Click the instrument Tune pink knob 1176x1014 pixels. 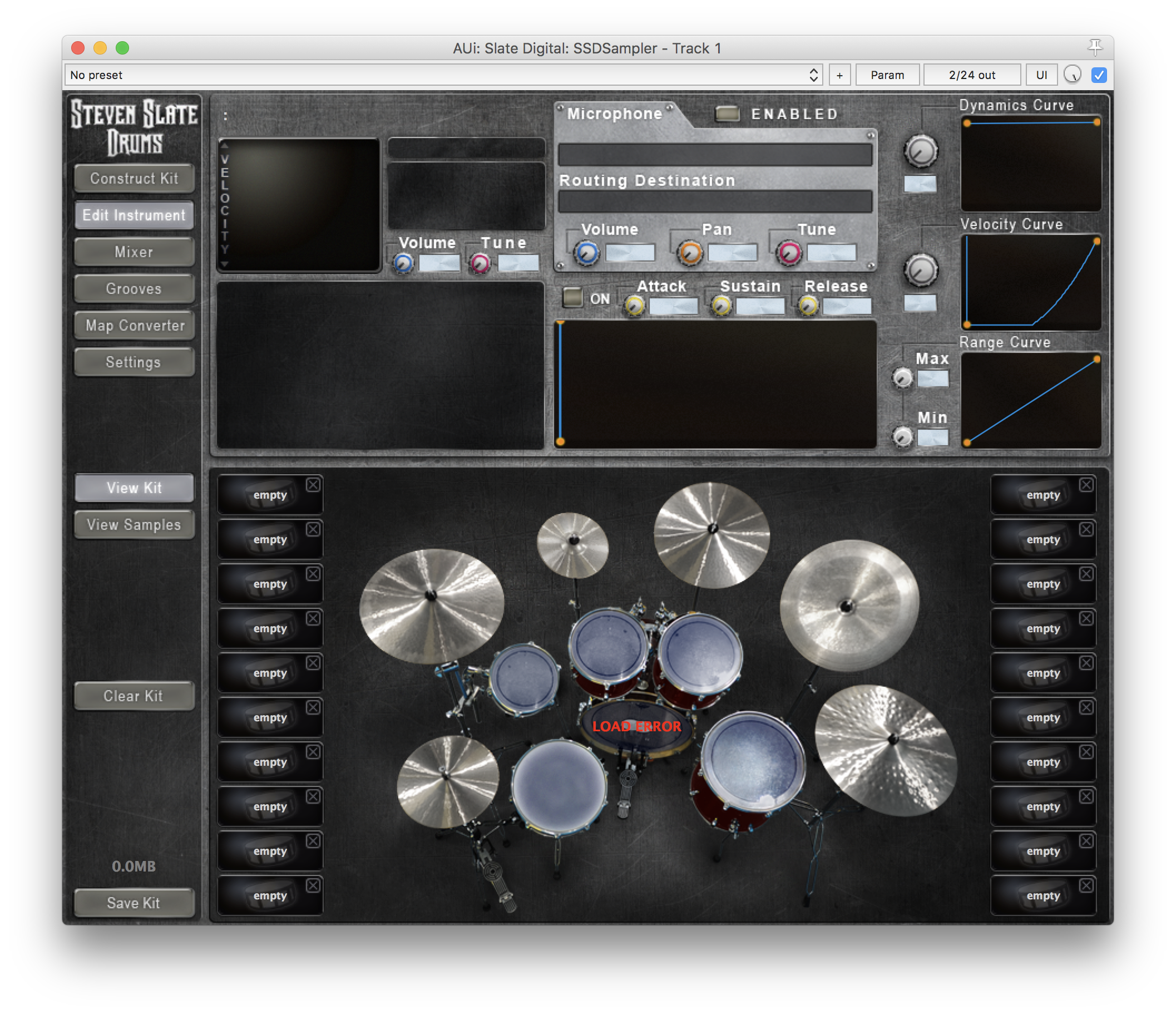(x=480, y=263)
